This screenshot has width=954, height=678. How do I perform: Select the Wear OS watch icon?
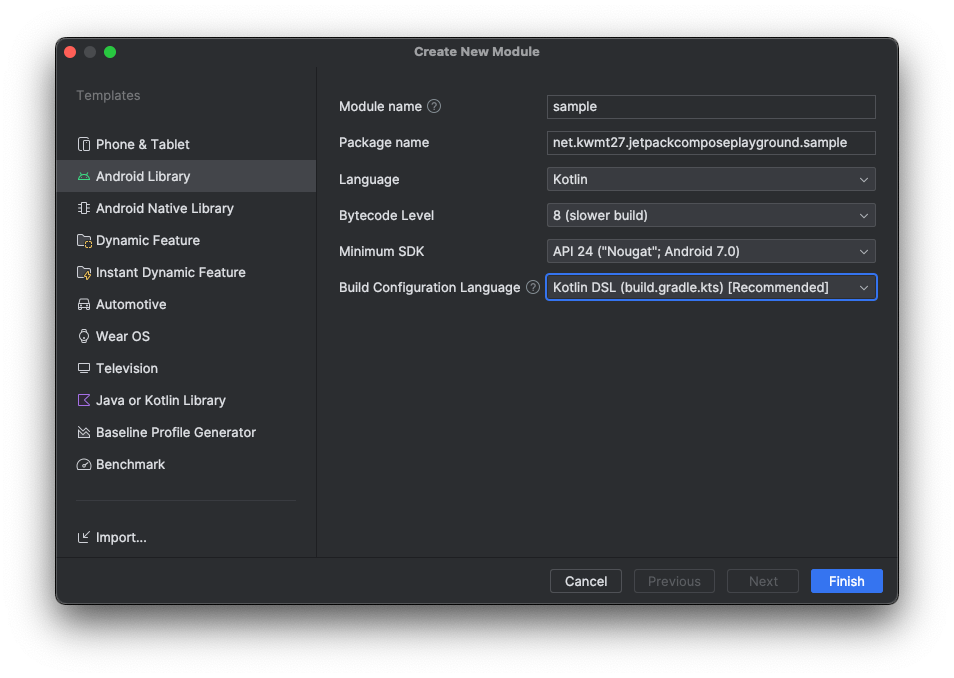84,336
